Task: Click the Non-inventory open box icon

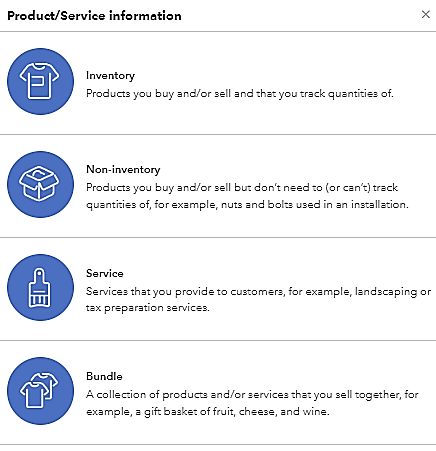Action: pos(40,184)
